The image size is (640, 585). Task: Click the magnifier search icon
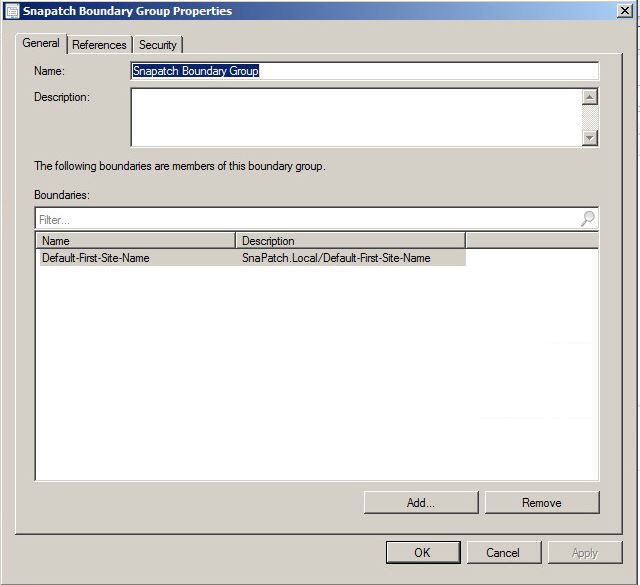point(588,219)
